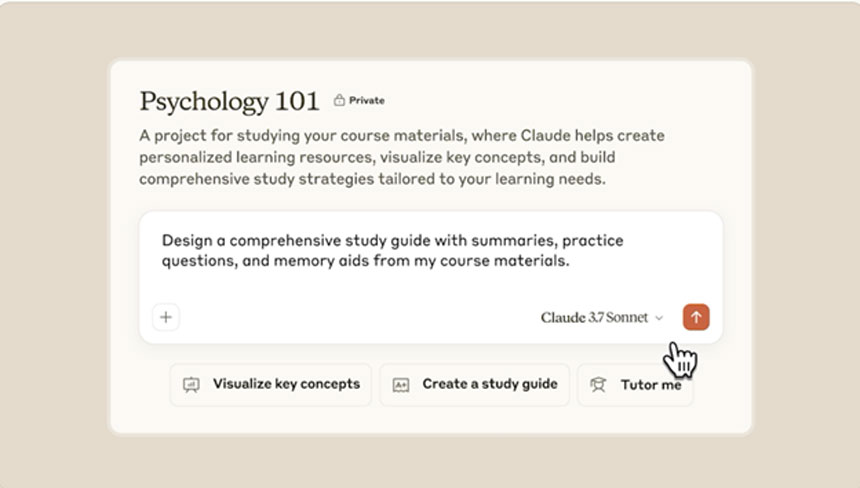Click the lock icon beside Private

coord(340,100)
